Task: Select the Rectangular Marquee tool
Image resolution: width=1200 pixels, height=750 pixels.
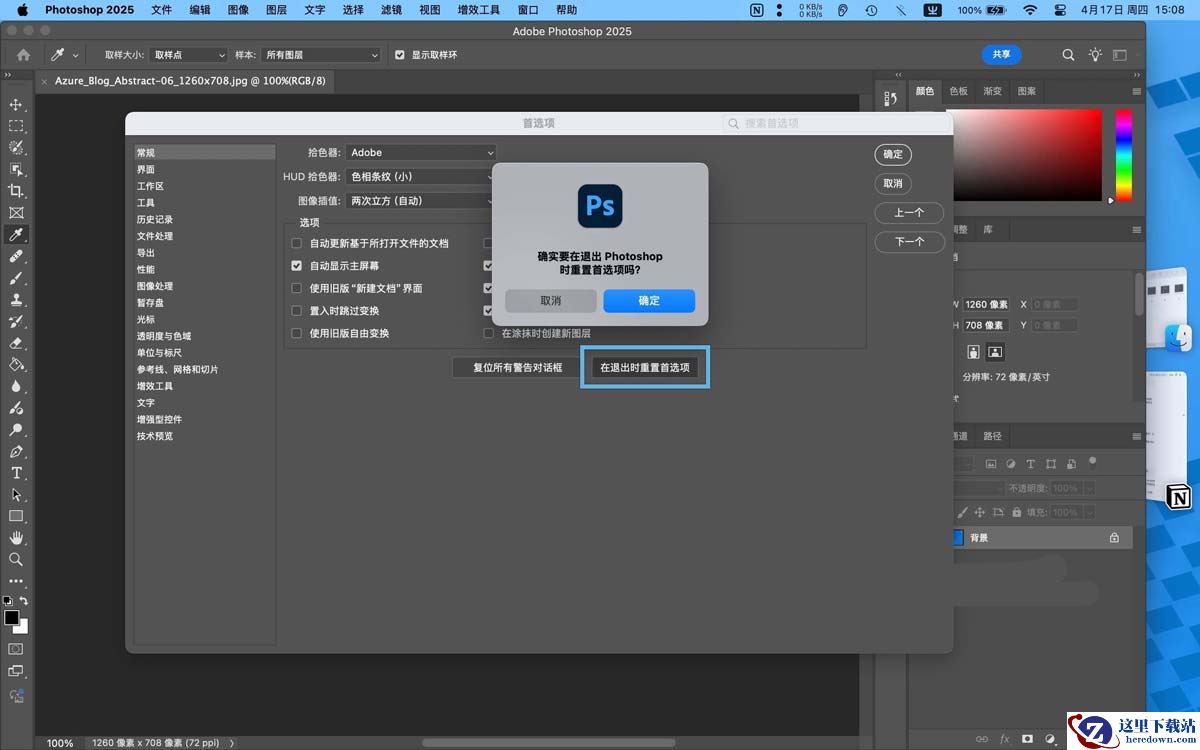Action: click(x=16, y=126)
